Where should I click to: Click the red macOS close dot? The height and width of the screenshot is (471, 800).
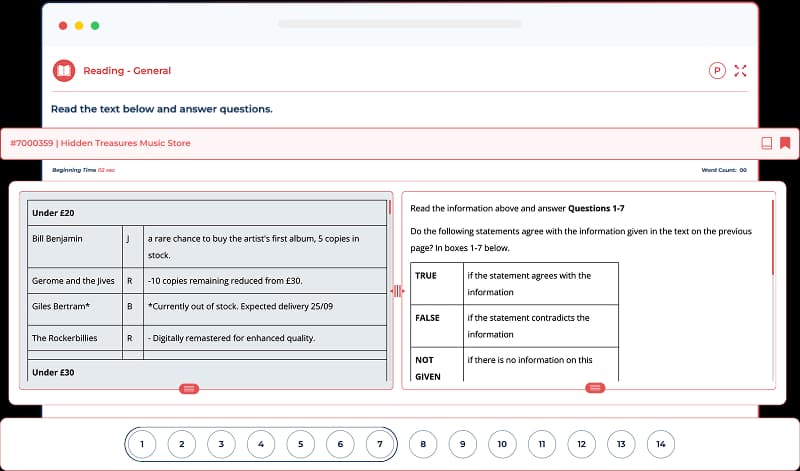[63, 24]
